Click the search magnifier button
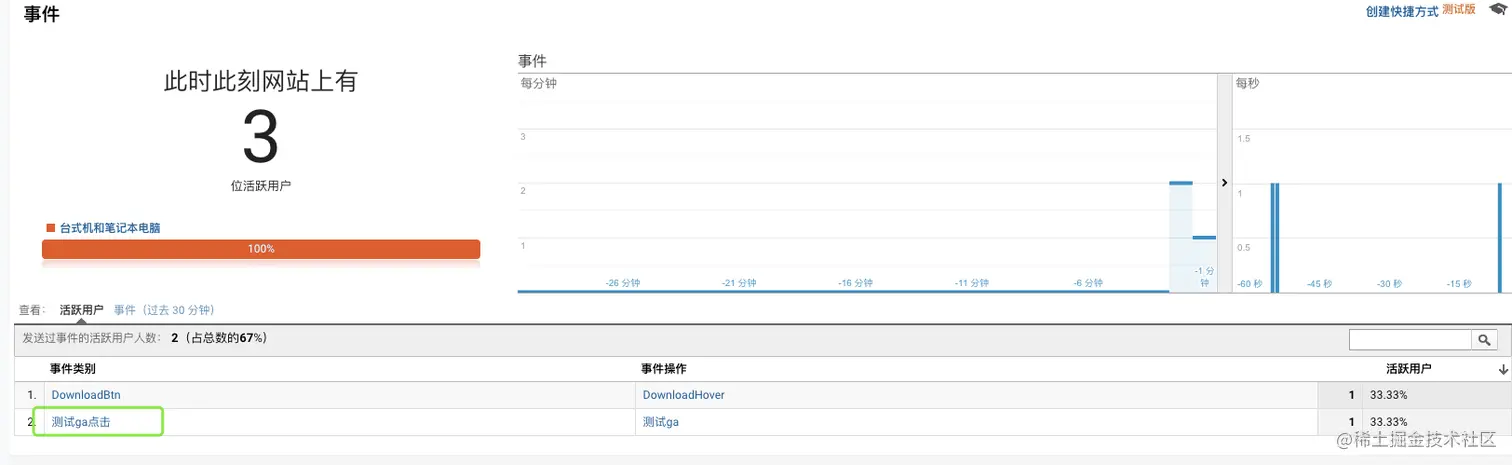 pos(1484,341)
